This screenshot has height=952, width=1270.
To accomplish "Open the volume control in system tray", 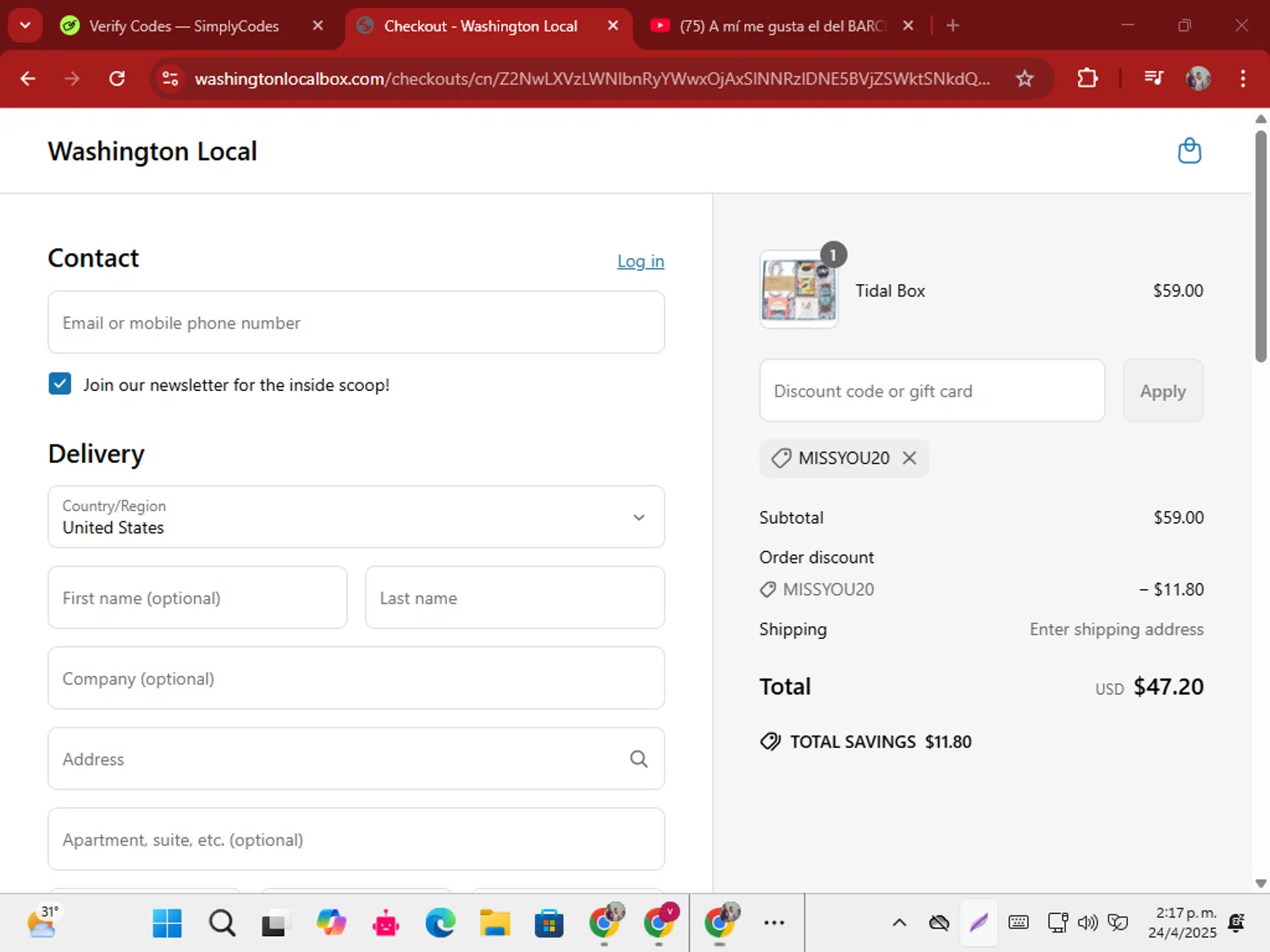I will pos(1088,922).
